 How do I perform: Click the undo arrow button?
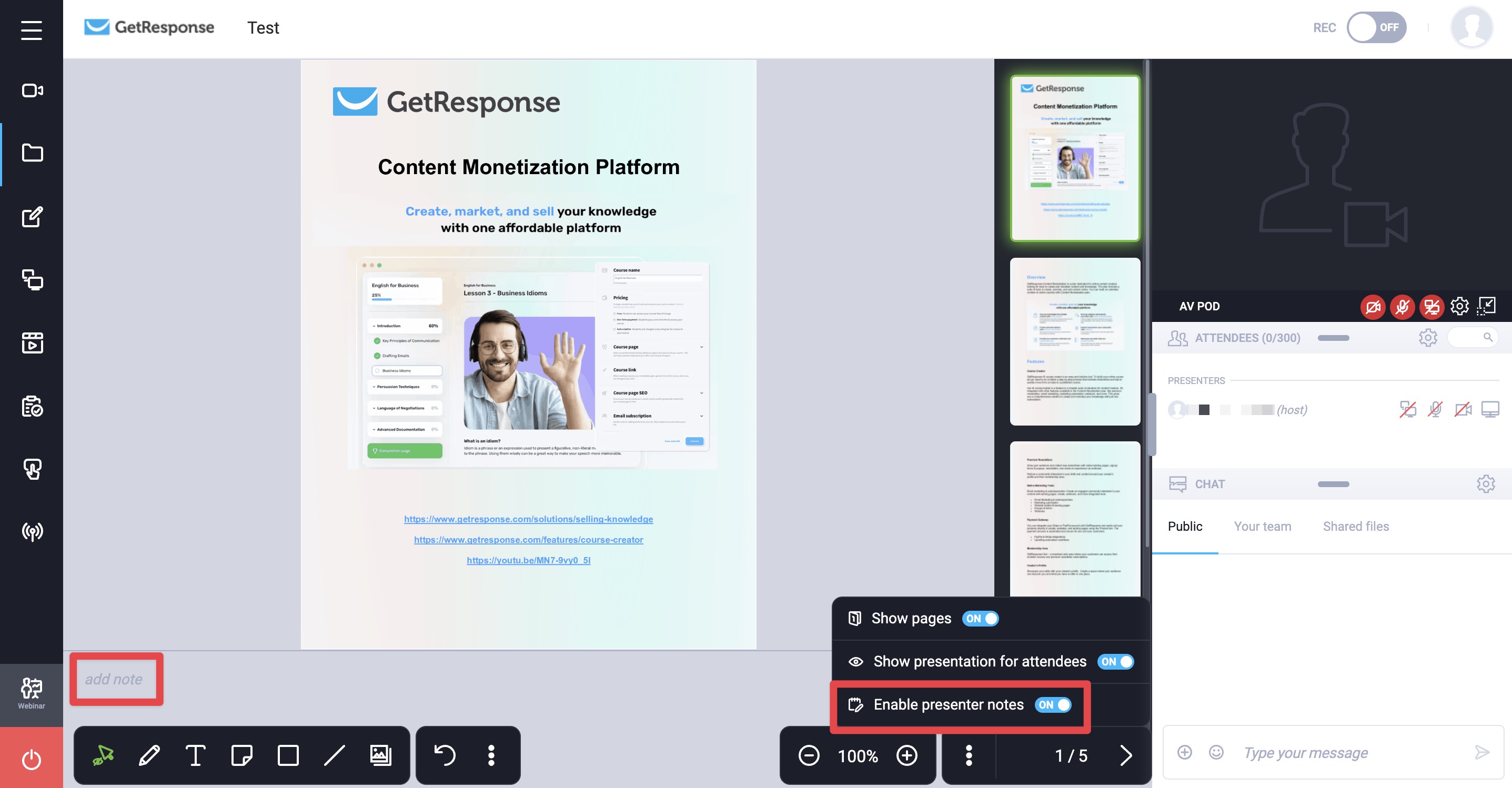click(445, 755)
